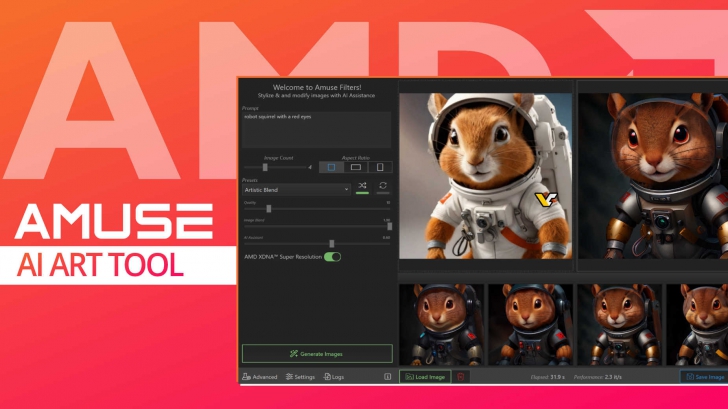Toggle the shuffle preset icon
728x409 pixels.
pyautogui.click(x=362, y=186)
